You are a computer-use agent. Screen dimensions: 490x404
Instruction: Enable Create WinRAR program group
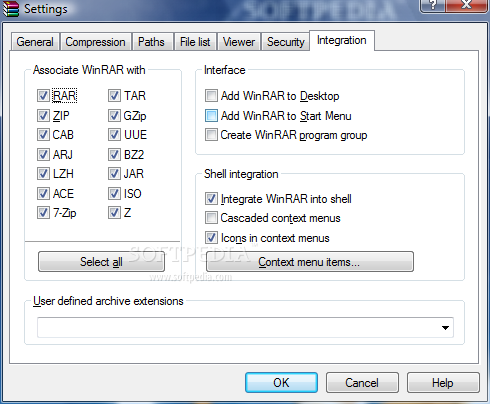click(211, 135)
